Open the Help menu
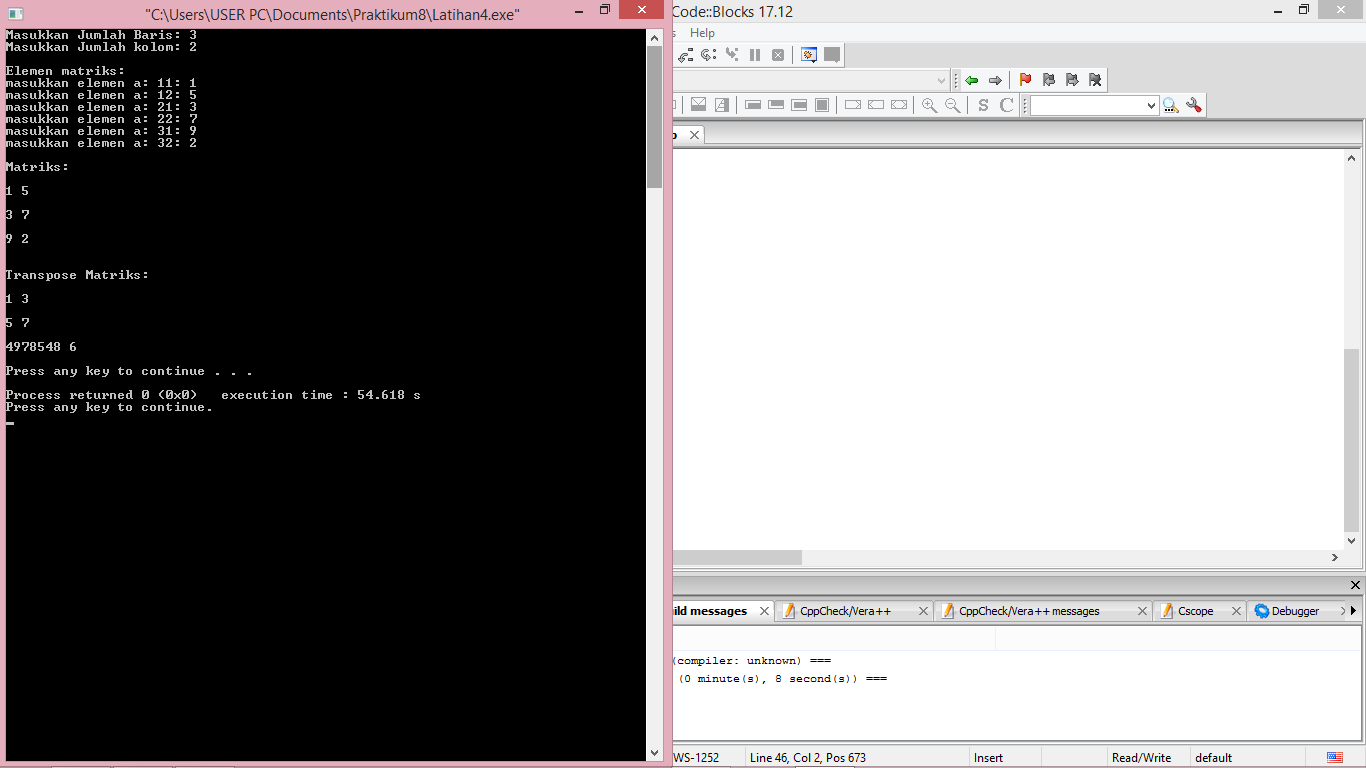 [x=702, y=33]
